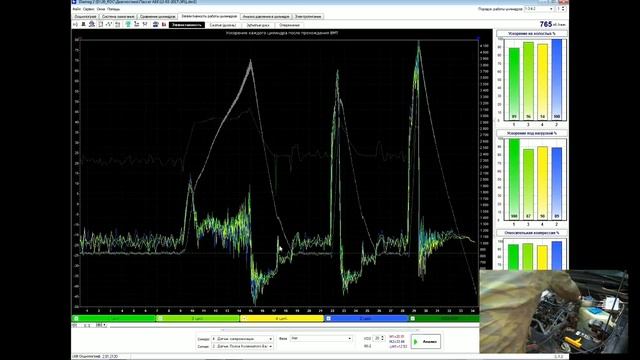640x360 pixels.
Task: Click the engine bay video thumbnail
Action: 554,311
